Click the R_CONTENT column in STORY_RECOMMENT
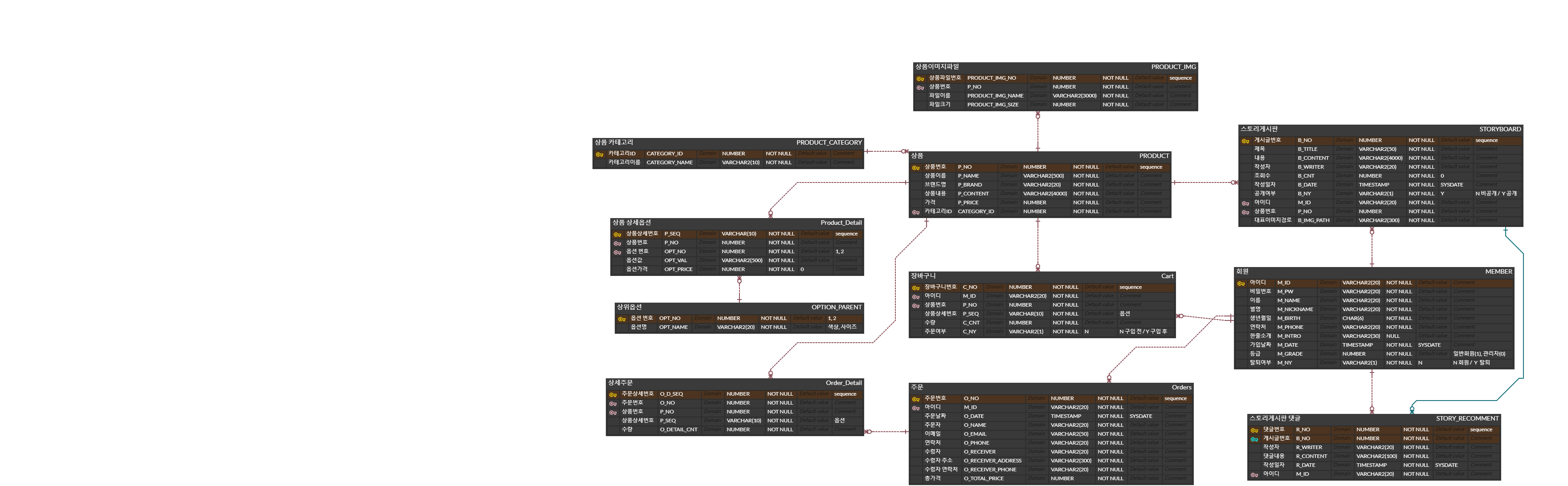This screenshot has height=486, width=1568. (x=1311, y=456)
